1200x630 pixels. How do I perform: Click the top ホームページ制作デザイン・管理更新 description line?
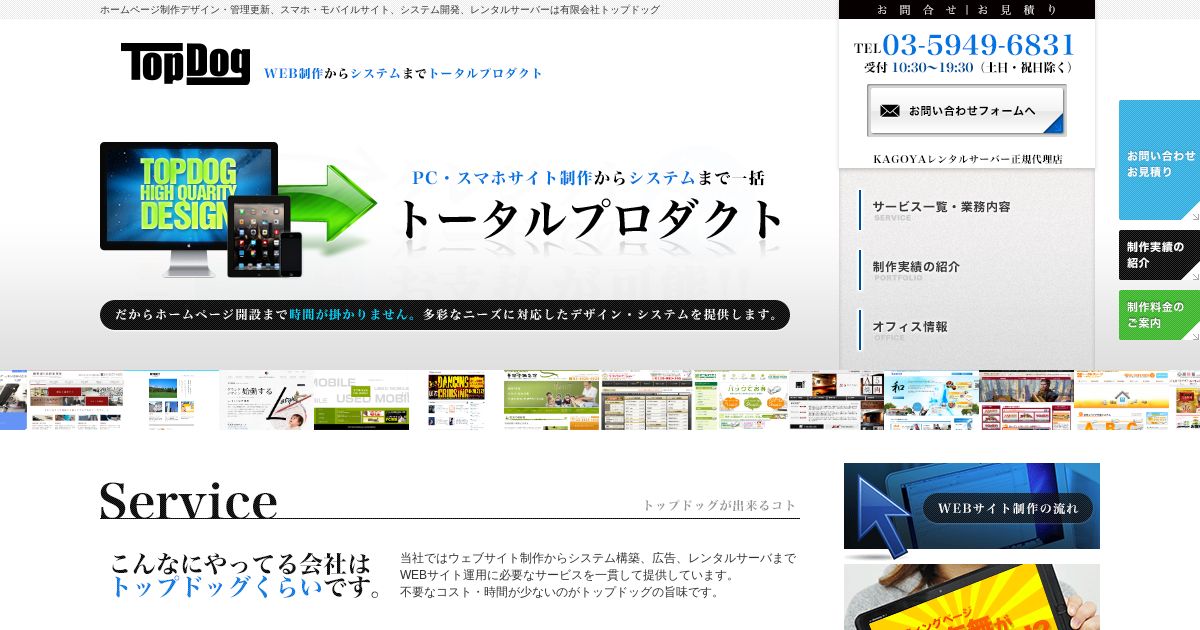tap(380, 9)
